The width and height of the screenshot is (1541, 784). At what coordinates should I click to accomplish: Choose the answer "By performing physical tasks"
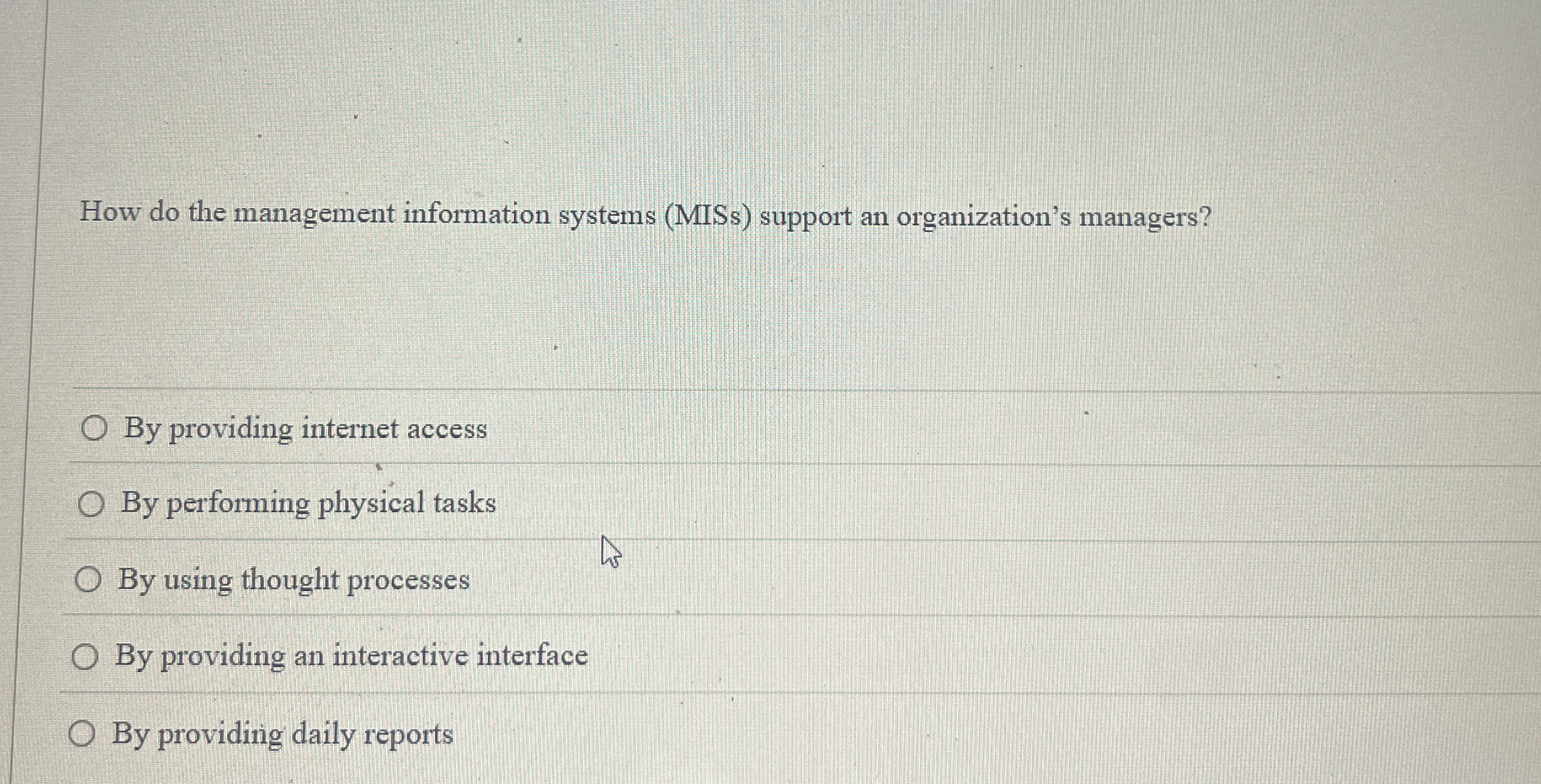(x=306, y=503)
